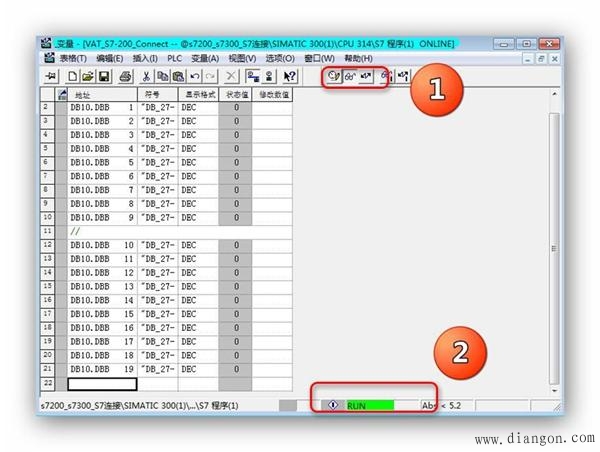Save the variable table

coord(104,76)
